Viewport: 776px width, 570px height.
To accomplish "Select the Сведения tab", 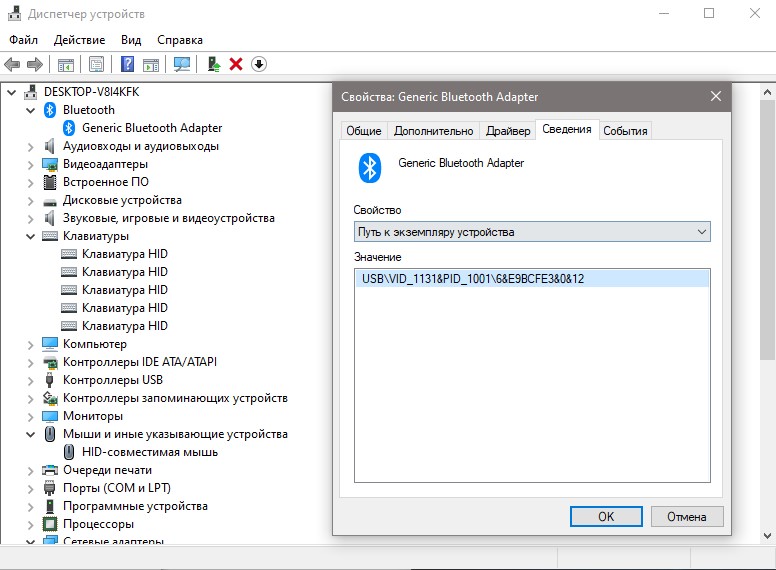I will pyautogui.click(x=567, y=129).
